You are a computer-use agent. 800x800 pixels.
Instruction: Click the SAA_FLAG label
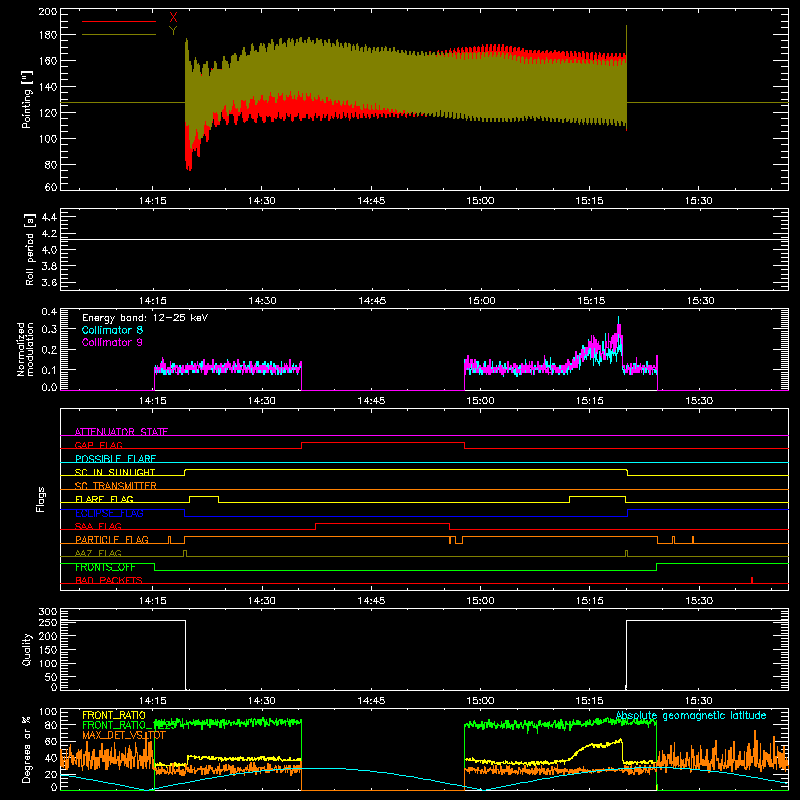[x=98, y=526]
